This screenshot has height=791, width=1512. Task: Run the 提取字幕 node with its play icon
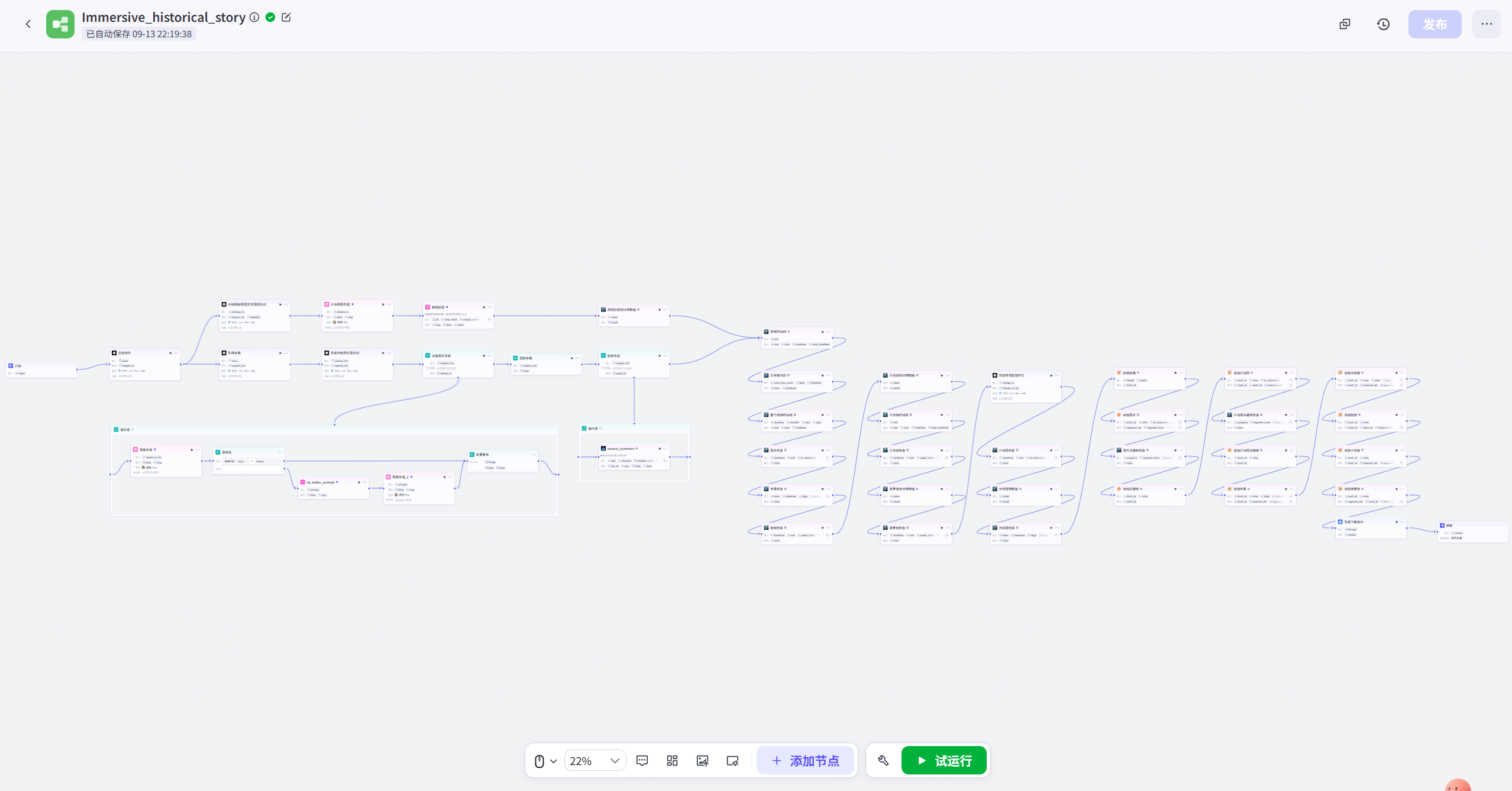(x=572, y=358)
